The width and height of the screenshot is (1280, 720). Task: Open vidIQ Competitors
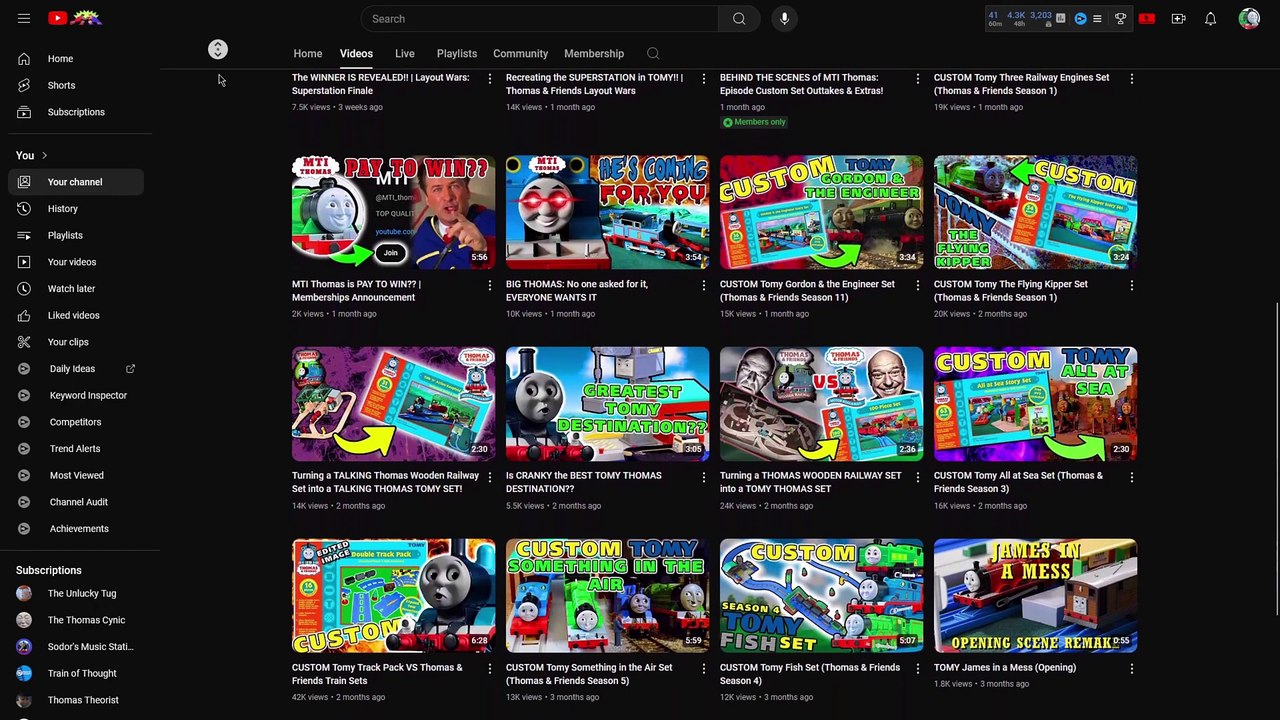76,422
